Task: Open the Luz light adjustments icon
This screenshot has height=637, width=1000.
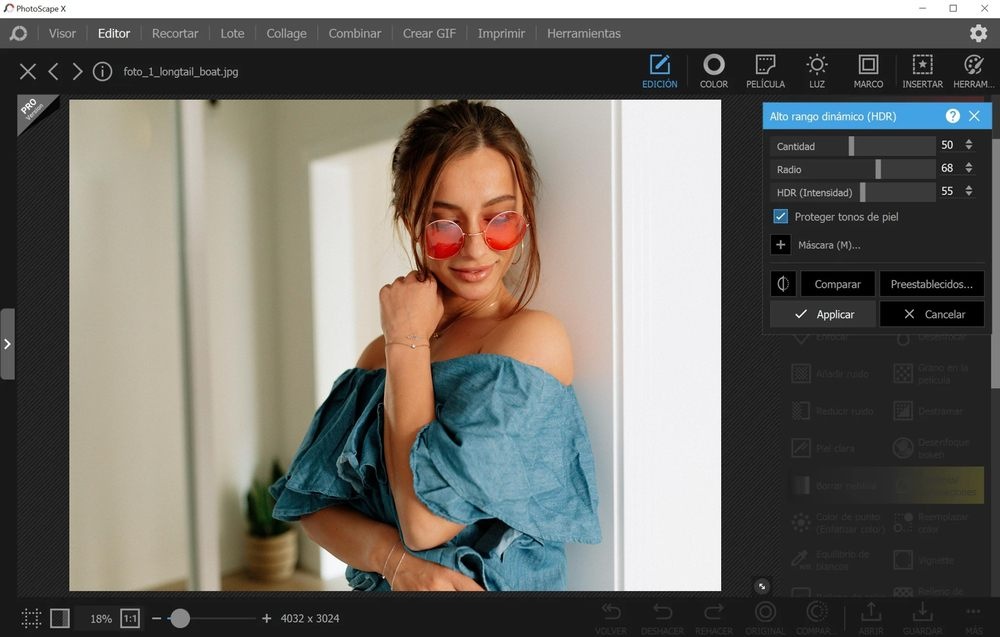Action: pos(817,66)
